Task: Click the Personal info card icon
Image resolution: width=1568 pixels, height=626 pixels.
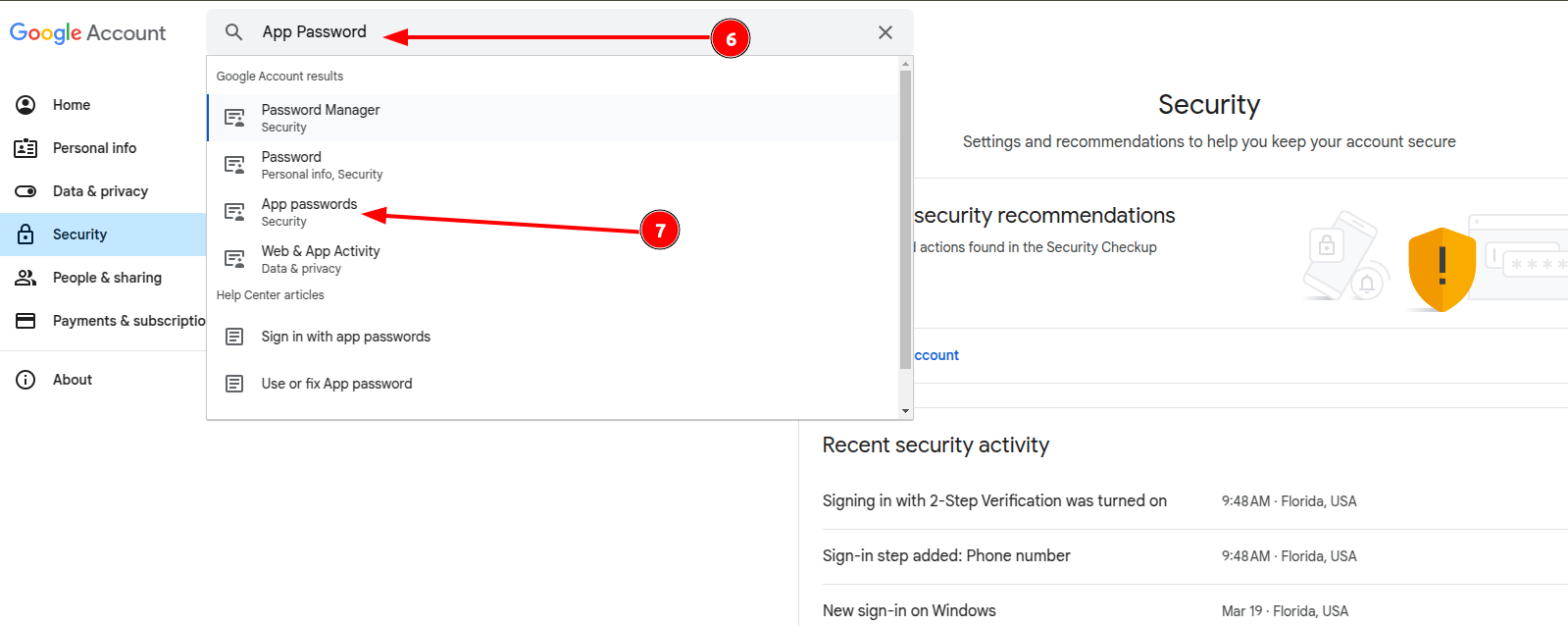Action: coord(25,148)
